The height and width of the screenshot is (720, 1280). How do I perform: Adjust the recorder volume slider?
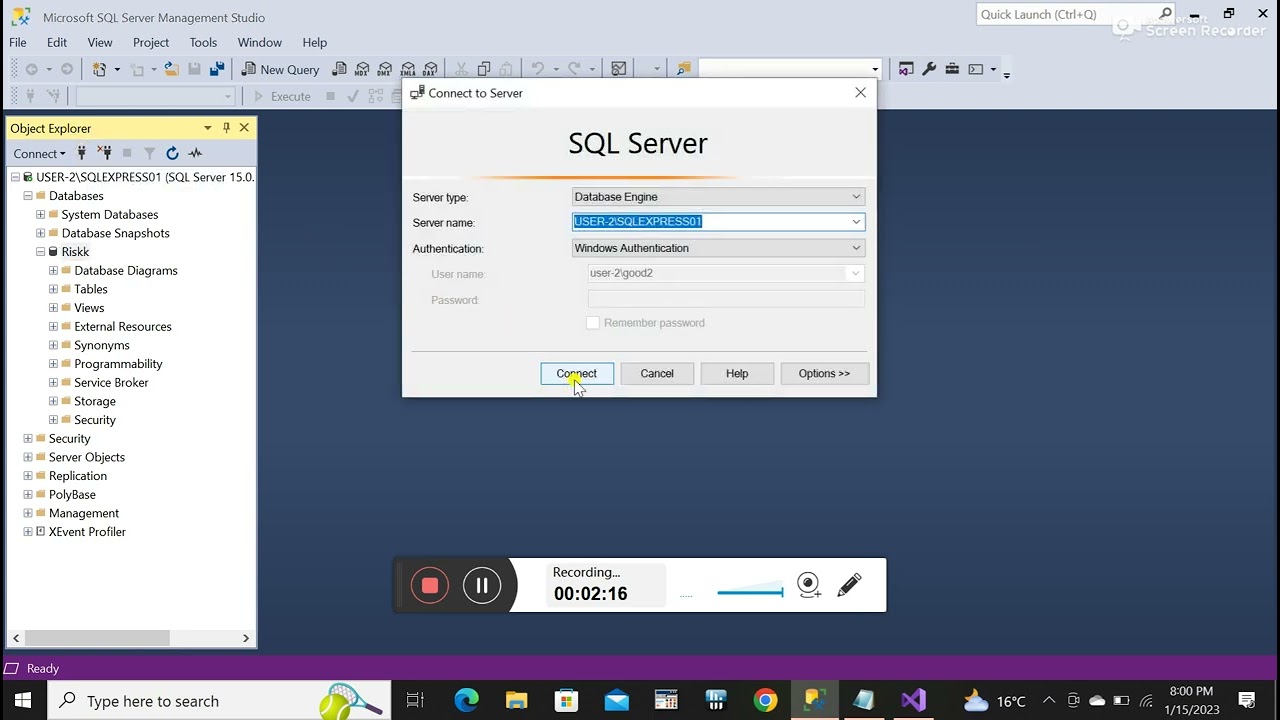pyautogui.click(x=750, y=592)
